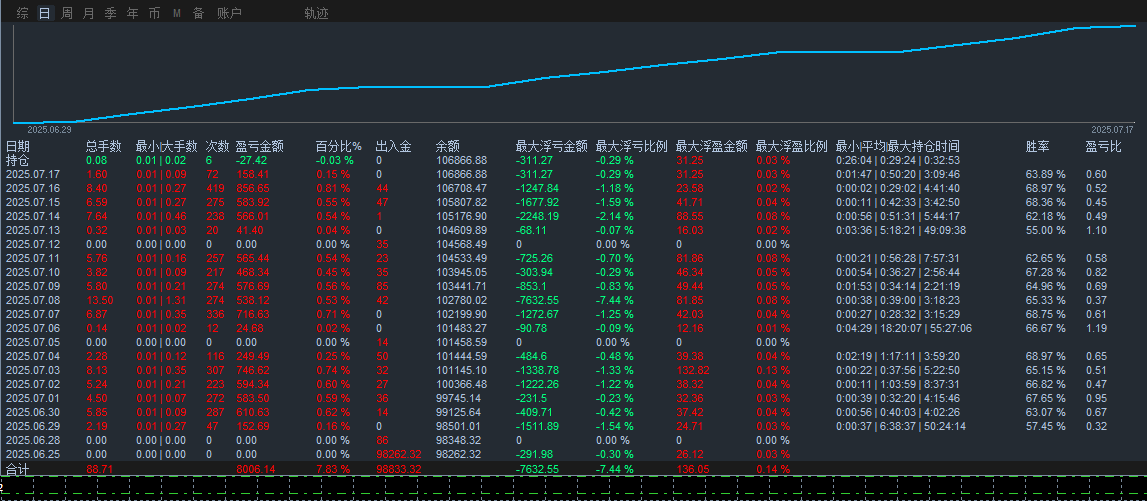Click the 胜率 column header
The image size is (1147, 501).
click(1038, 146)
